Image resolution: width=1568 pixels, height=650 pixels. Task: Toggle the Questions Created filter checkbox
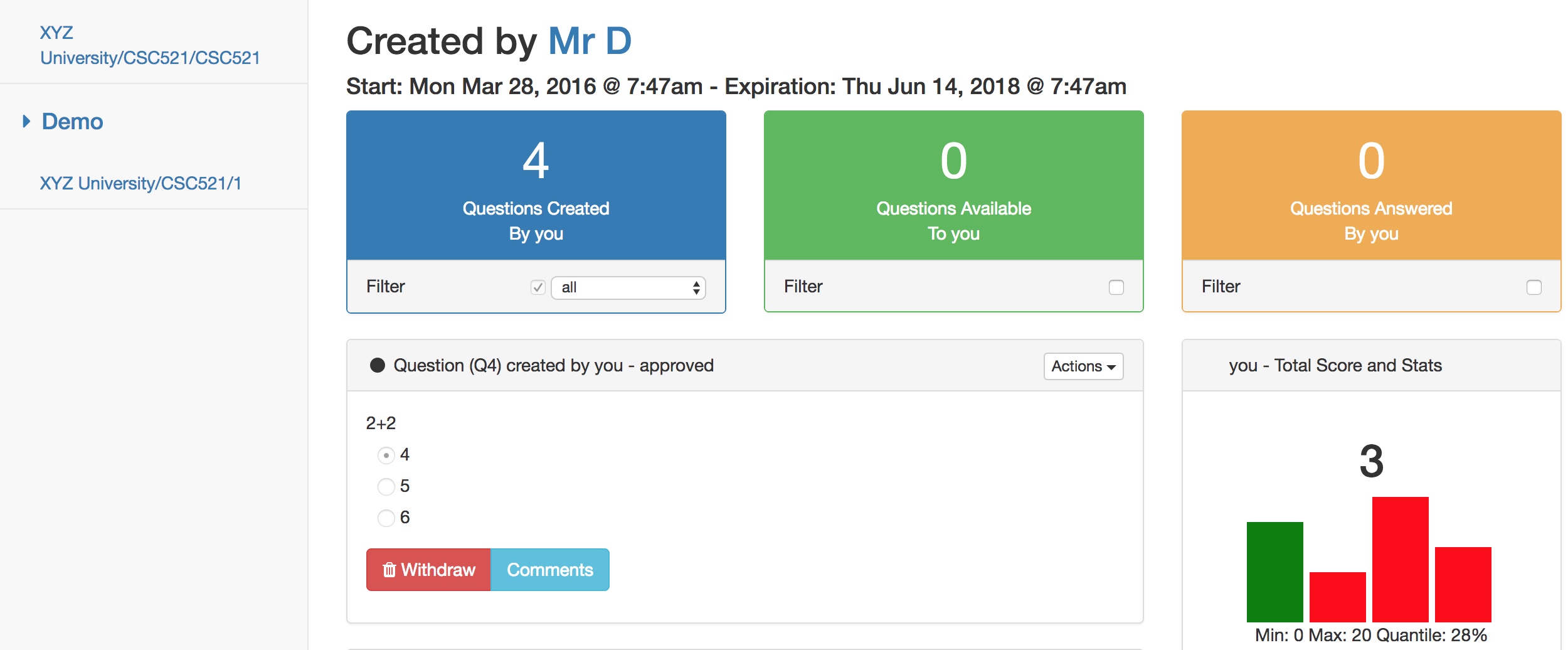point(538,287)
